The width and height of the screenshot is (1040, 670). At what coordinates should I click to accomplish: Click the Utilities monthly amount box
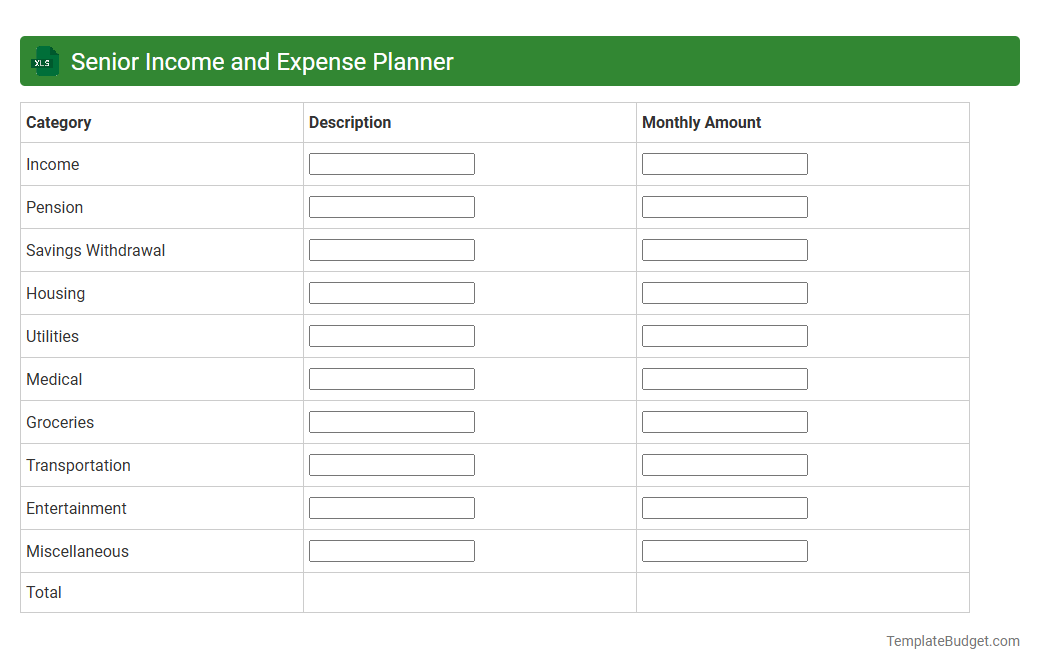tap(724, 335)
